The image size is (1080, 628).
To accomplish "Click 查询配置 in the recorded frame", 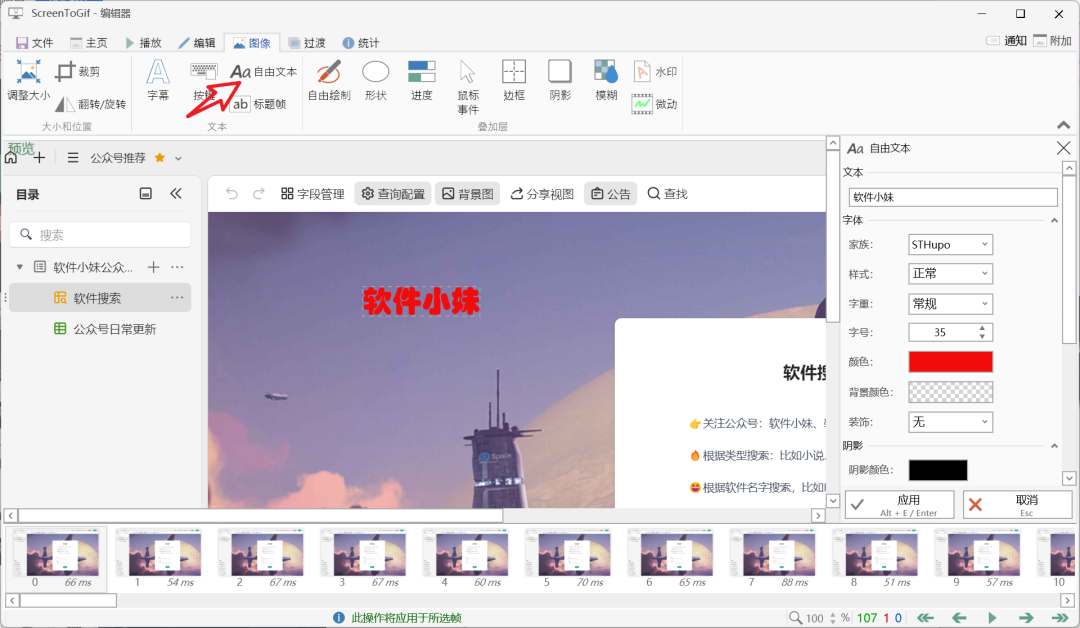I will pyautogui.click(x=393, y=194).
